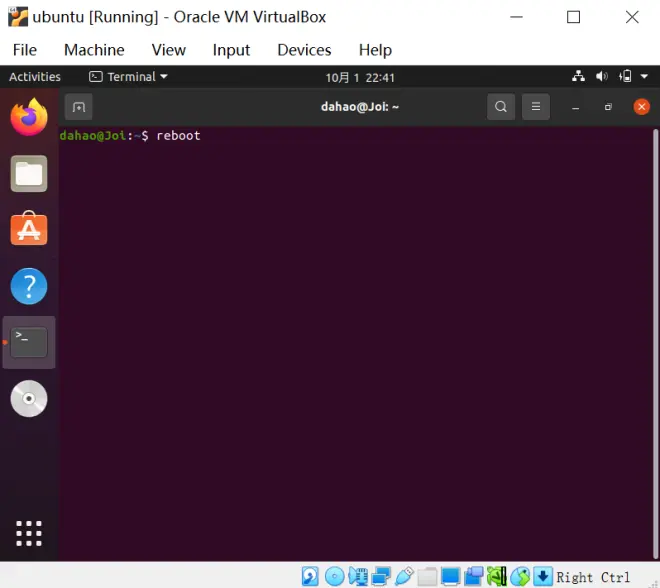Click the volume indicator in top bar

pos(602,76)
